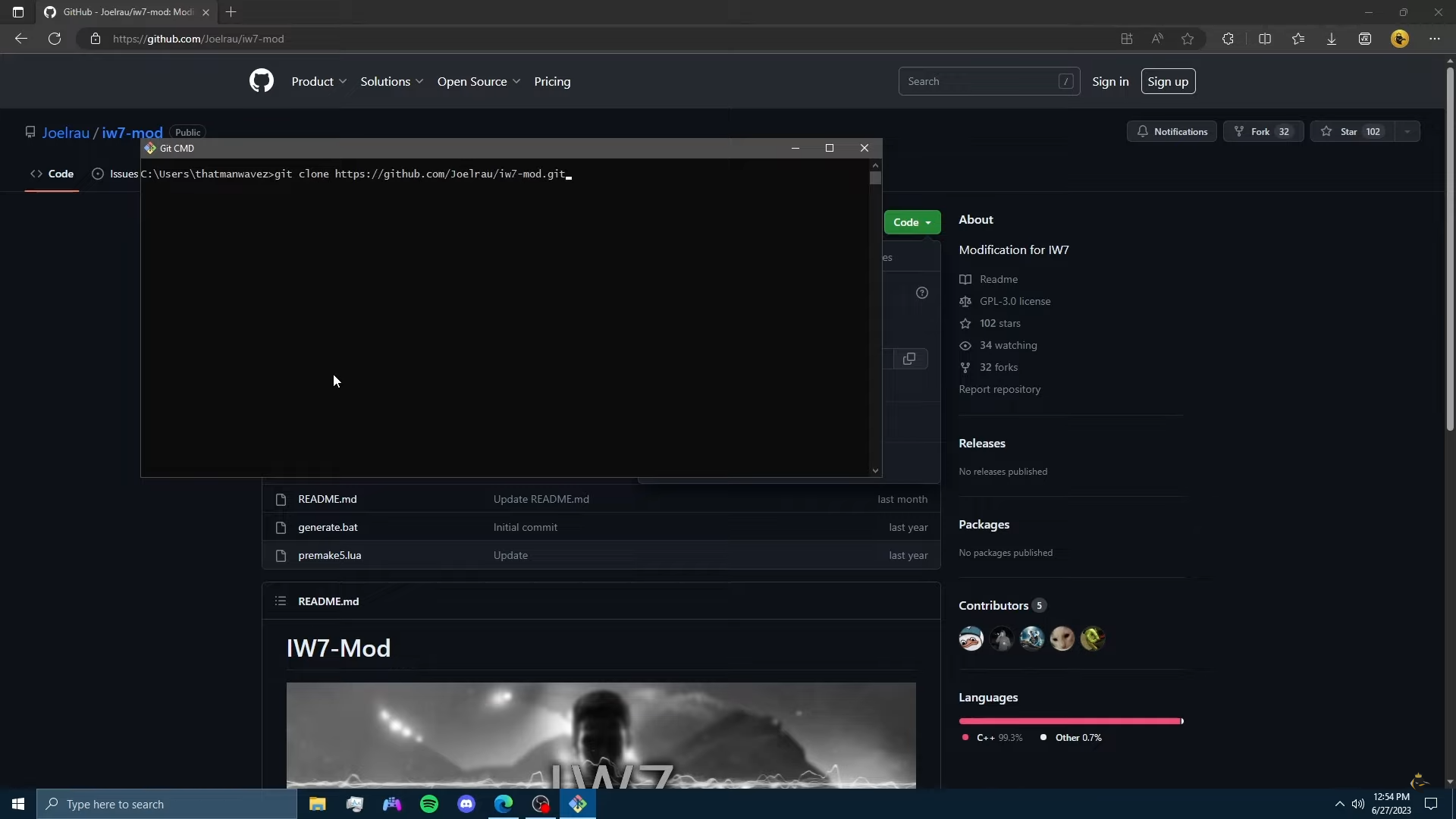
Task: Switch to the Code tab
Action: point(52,174)
